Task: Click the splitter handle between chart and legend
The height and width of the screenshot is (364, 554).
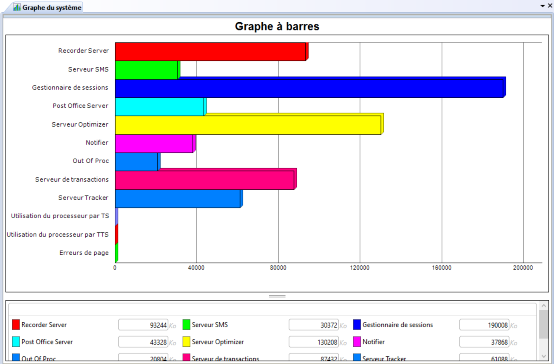Action: click(277, 296)
